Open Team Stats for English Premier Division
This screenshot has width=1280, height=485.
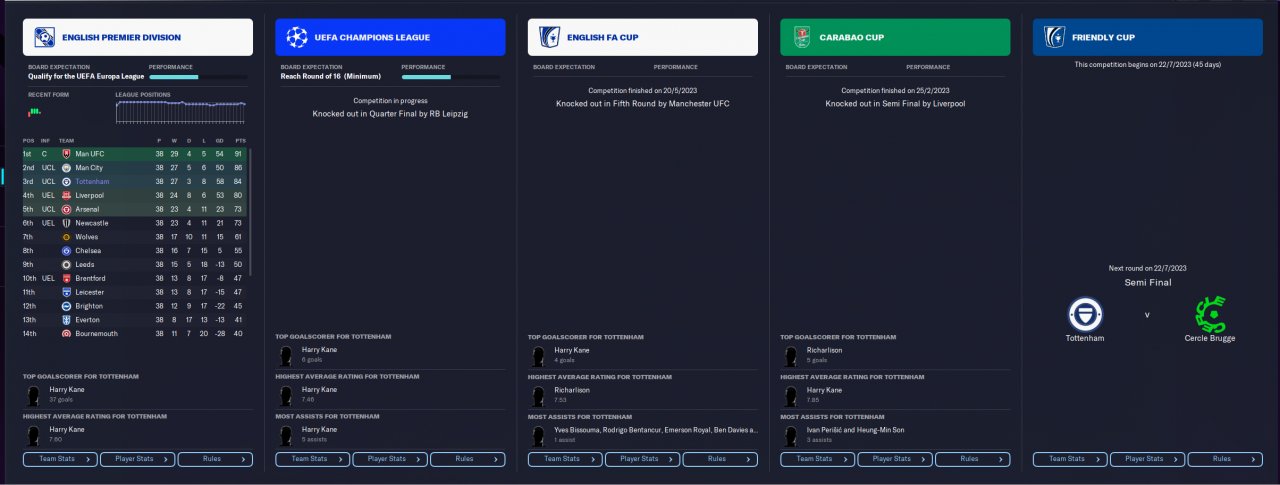pyautogui.click(x=60, y=459)
